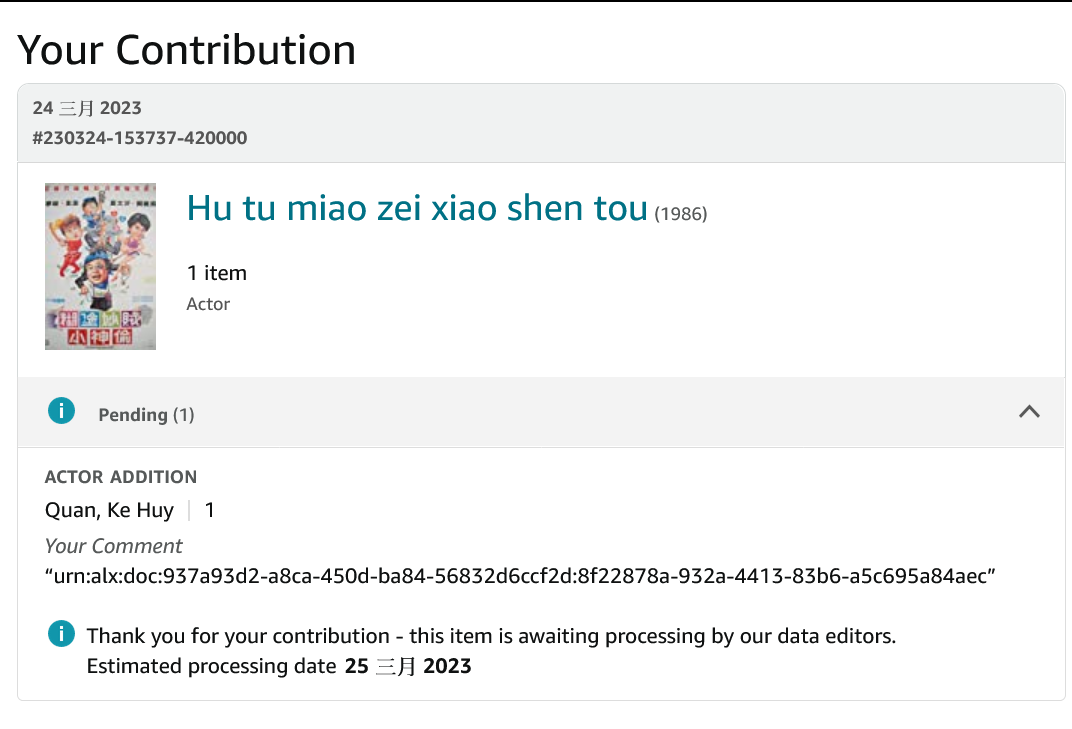
Task: Click the "Actor" label under item count
Action: click(x=208, y=304)
